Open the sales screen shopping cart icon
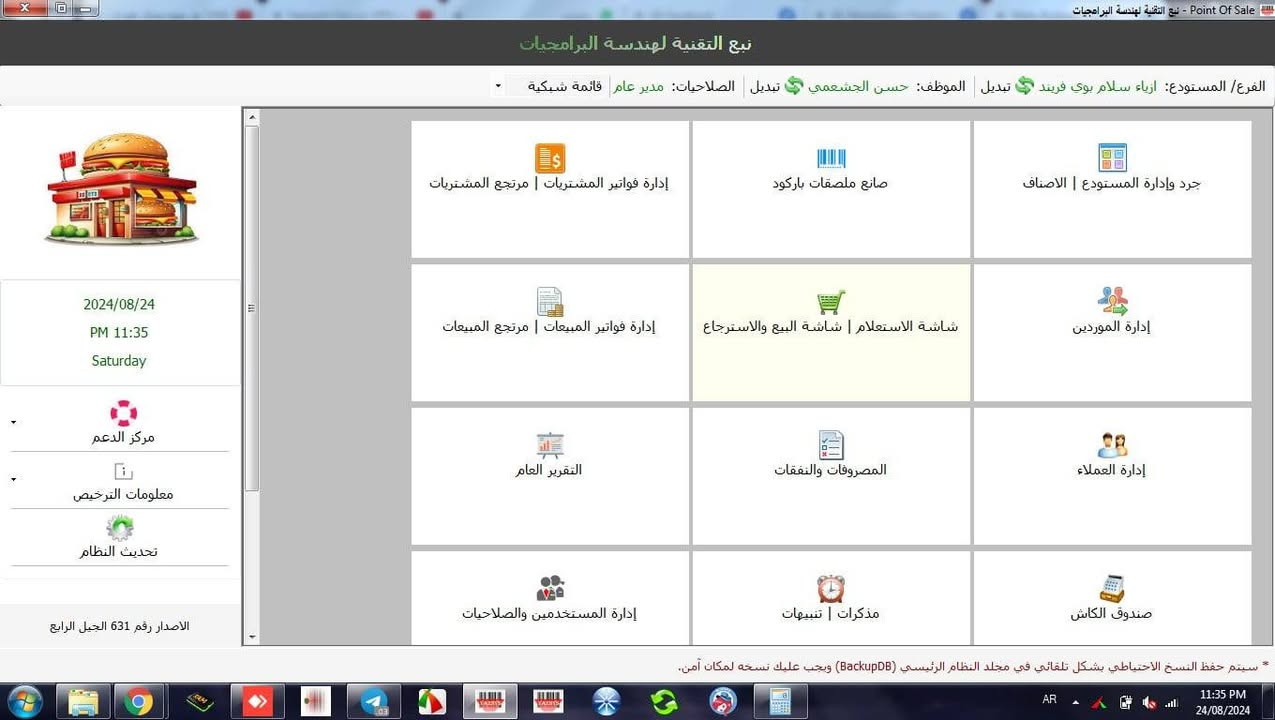The image size is (1275, 720). coord(831,301)
